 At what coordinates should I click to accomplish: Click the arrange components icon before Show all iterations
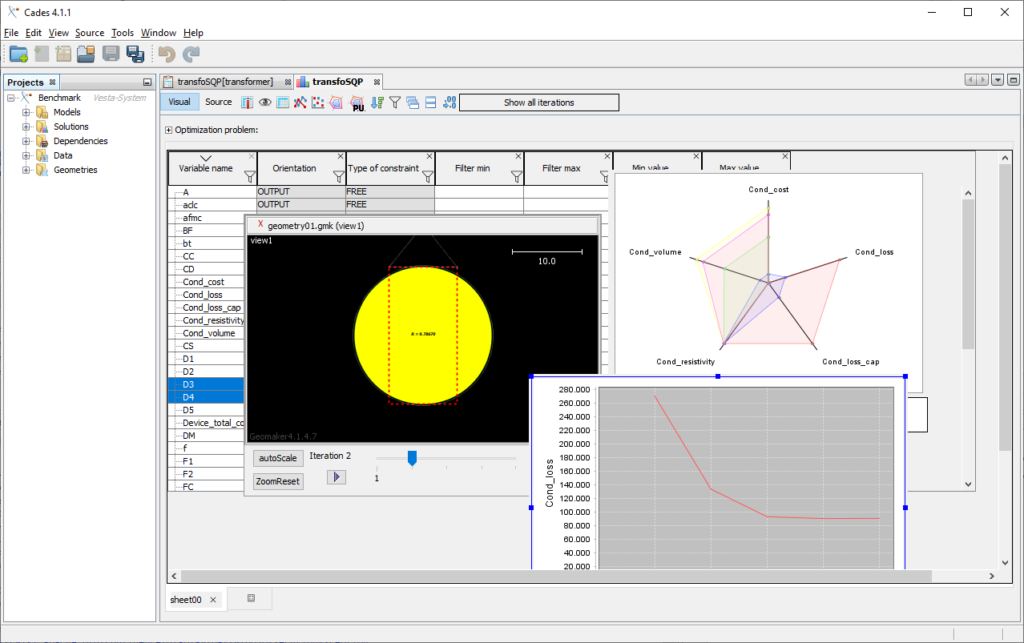pos(449,102)
